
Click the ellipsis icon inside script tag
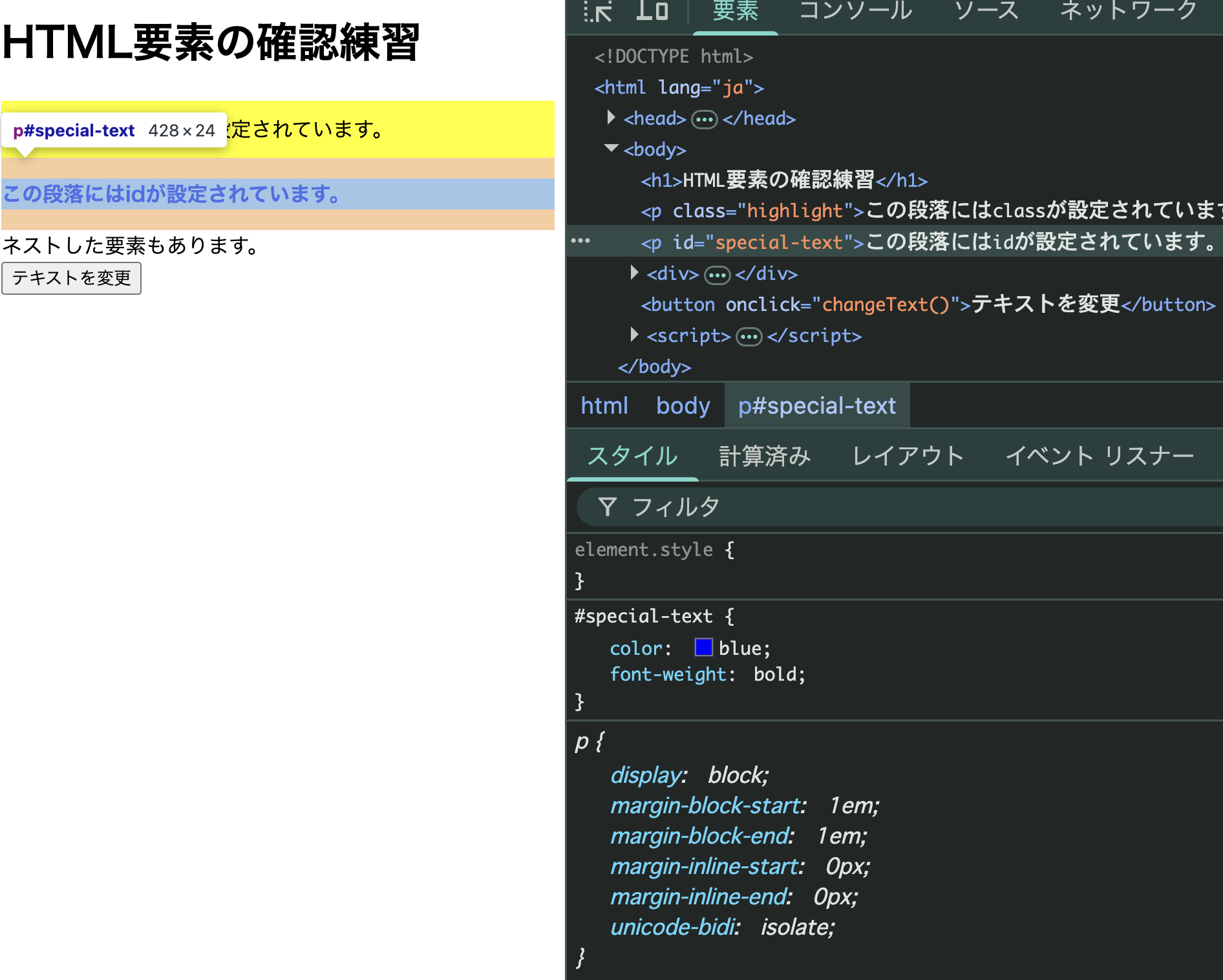point(749,337)
